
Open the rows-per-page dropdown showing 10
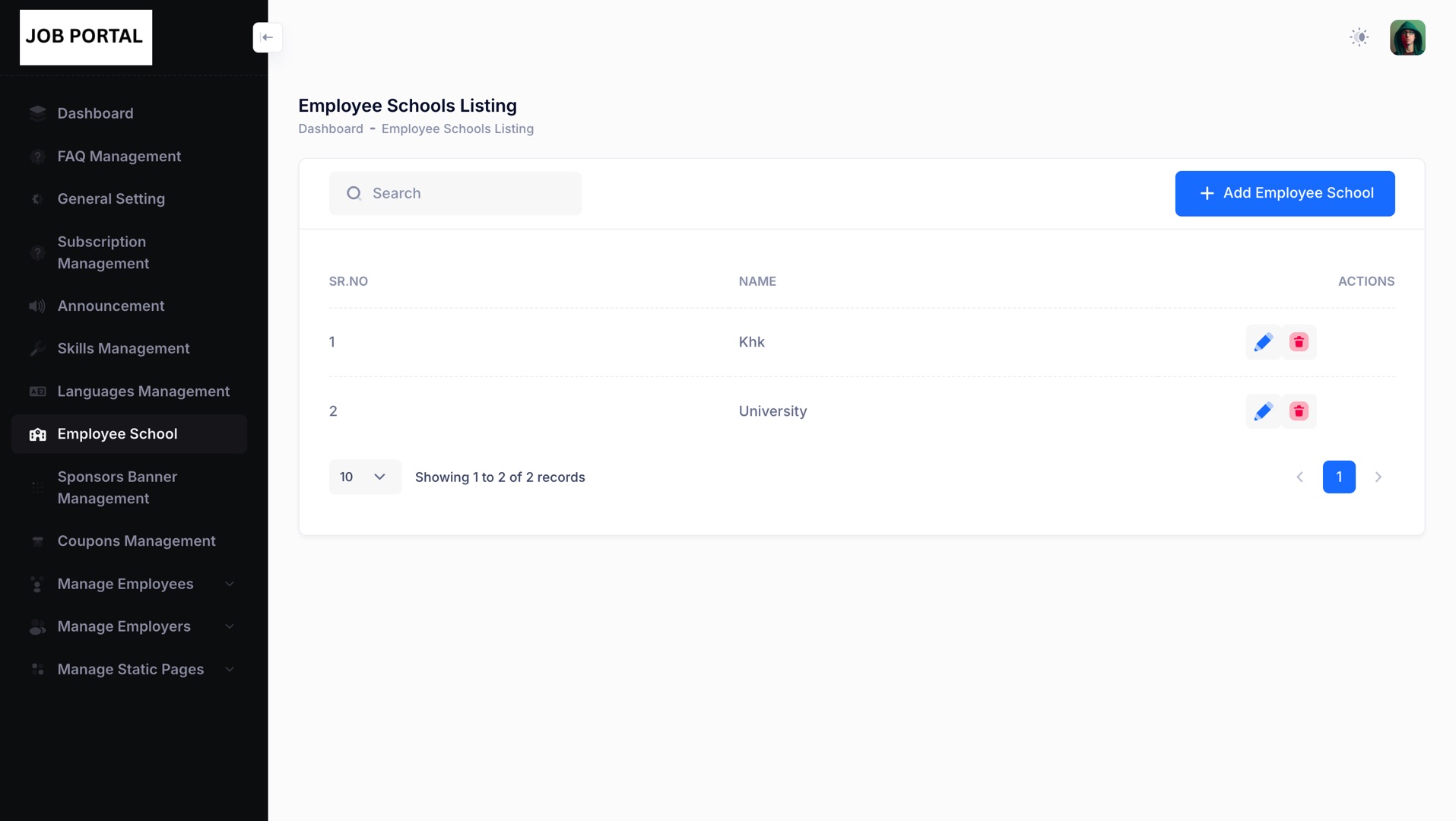364,477
